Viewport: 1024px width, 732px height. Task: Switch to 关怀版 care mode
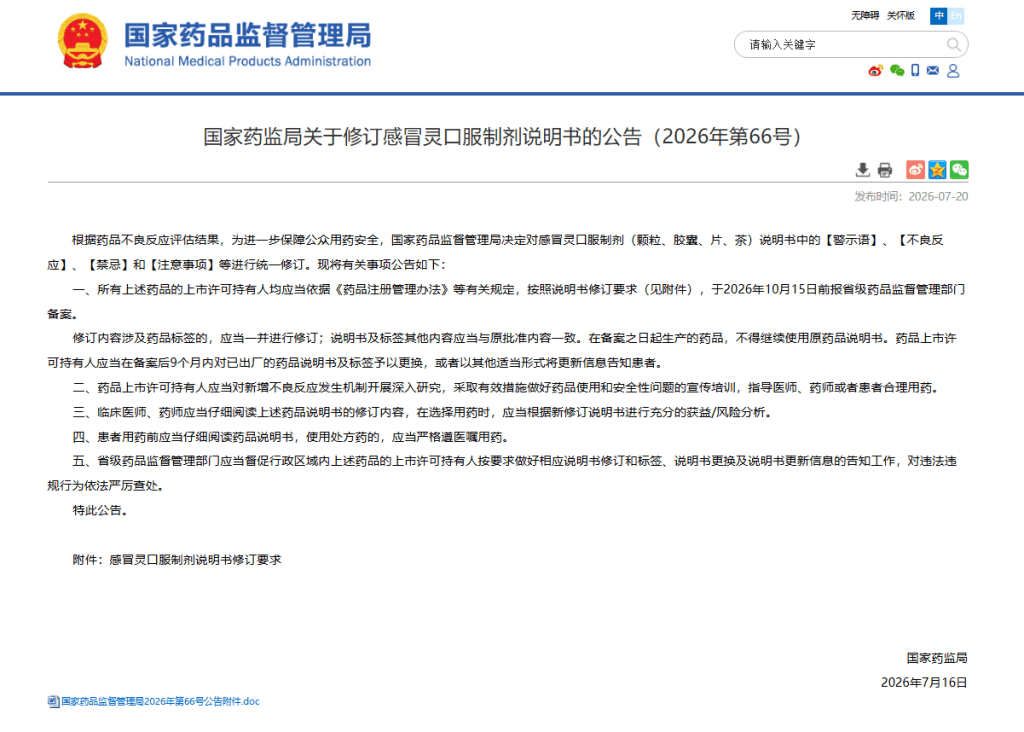point(901,15)
